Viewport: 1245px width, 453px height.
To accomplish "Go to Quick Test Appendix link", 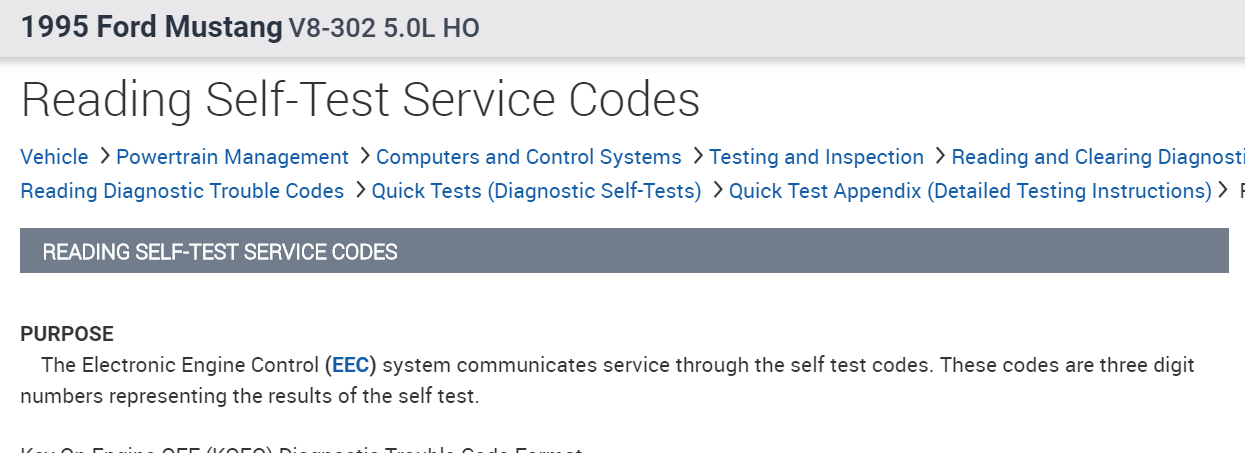I will pyautogui.click(x=970, y=190).
